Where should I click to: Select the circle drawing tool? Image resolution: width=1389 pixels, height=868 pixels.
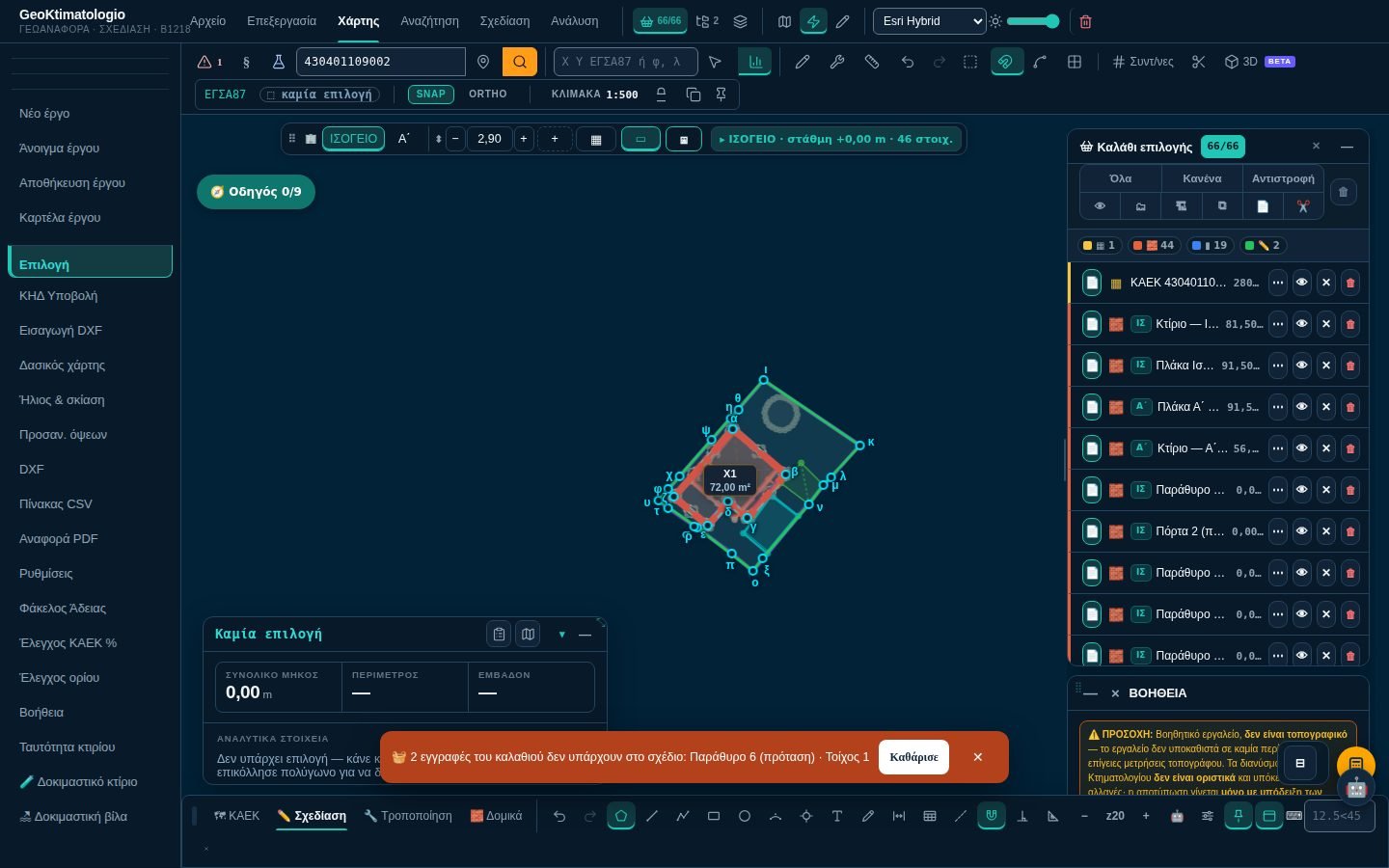745,816
